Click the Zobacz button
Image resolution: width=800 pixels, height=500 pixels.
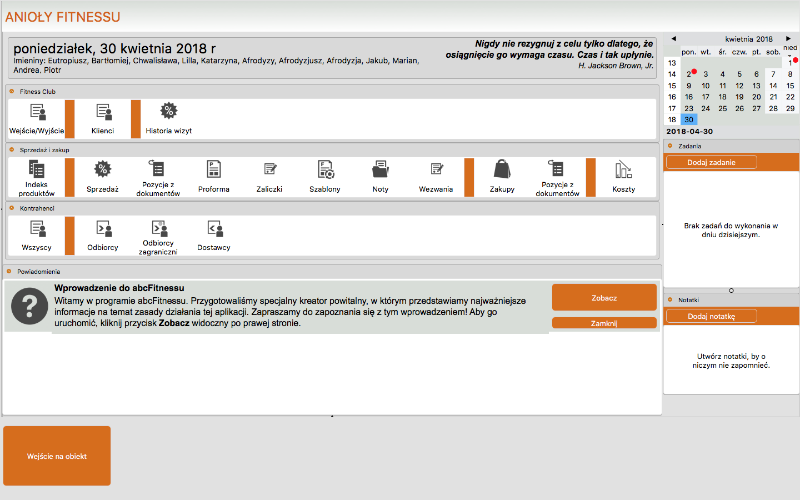coord(604,297)
